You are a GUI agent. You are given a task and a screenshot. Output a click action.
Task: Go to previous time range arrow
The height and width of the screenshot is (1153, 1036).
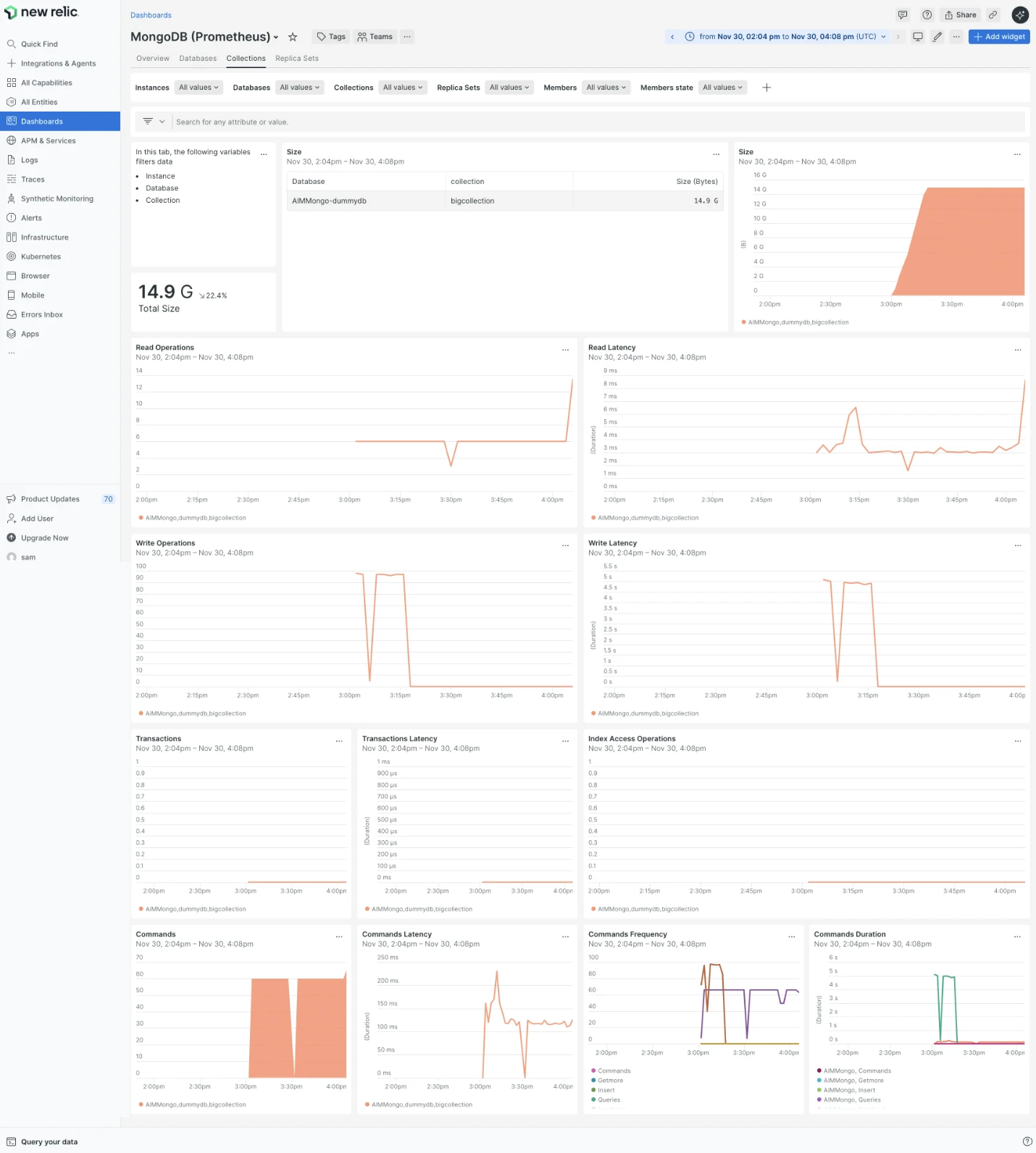pyautogui.click(x=672, y=37)
